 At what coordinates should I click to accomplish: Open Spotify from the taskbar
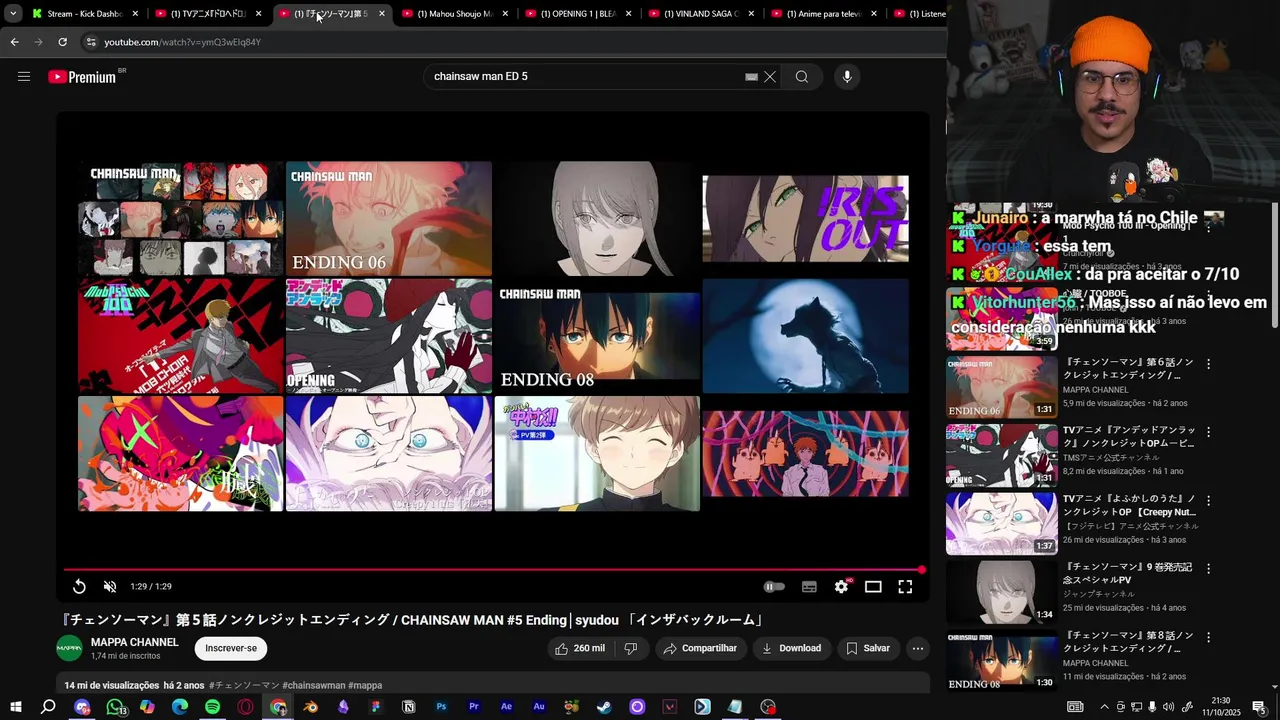click(x=212, y=707)
